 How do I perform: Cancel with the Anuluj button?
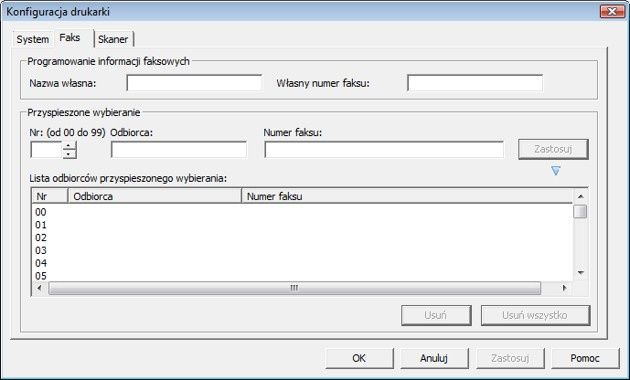coord(434,358)
